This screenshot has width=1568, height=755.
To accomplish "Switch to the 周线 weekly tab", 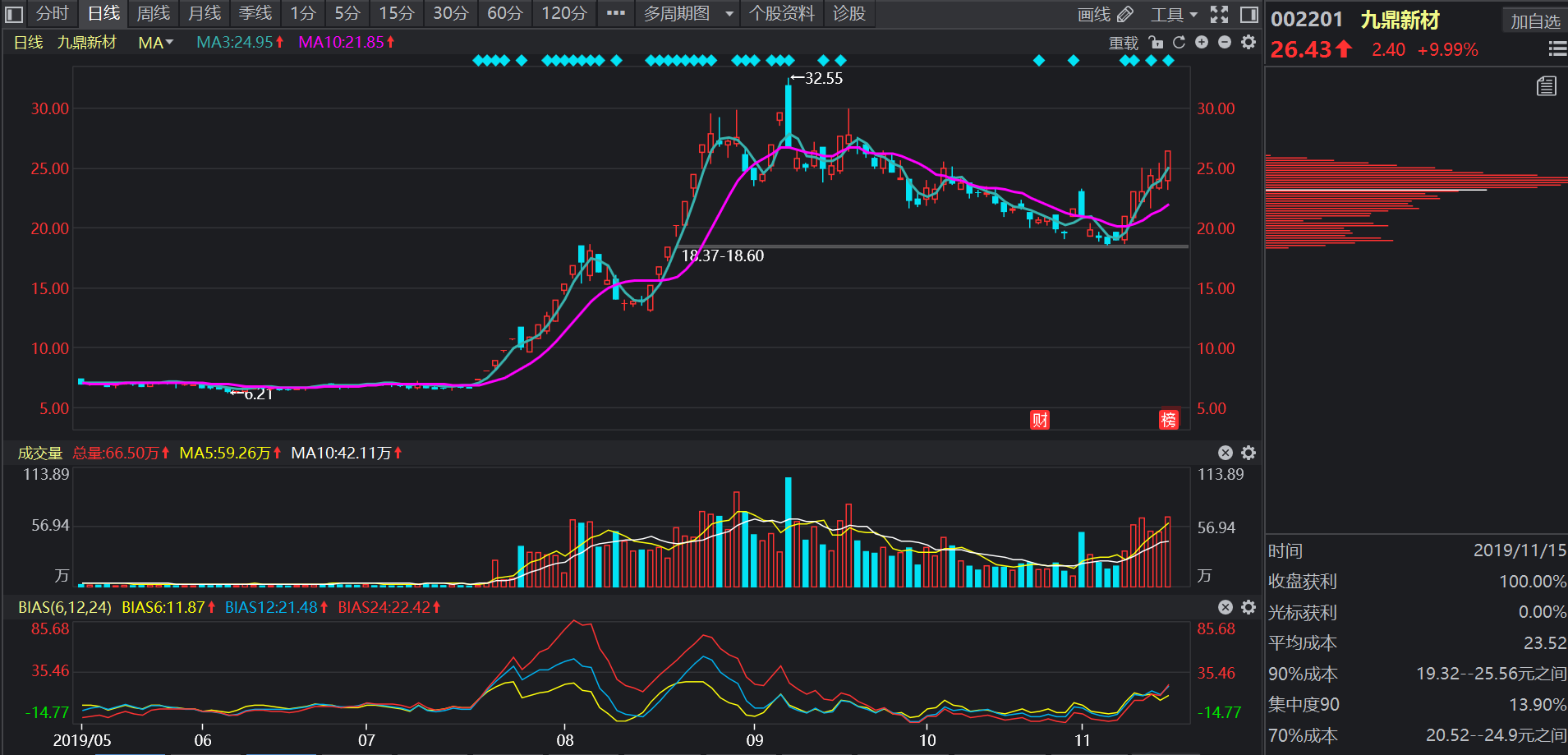I will point(154,13).
